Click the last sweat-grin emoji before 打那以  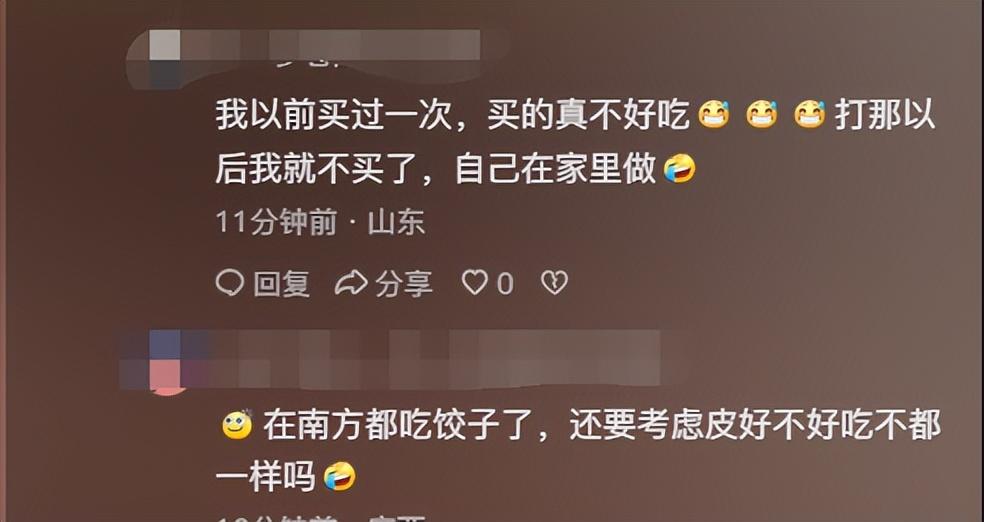(810, 115)
